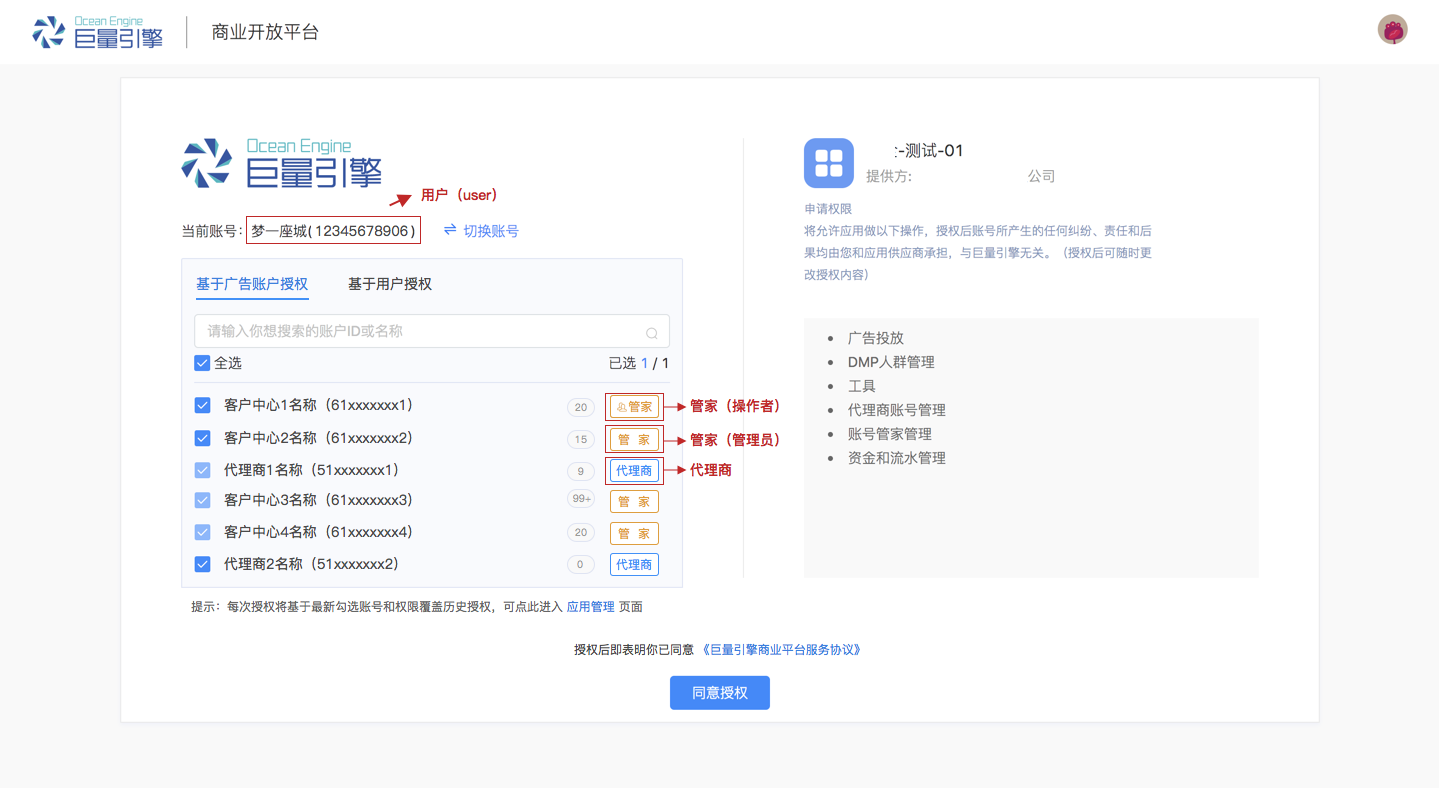The image size is (1439, 788).
Task: Click the 提供方 provider label
Action: coord(889,176)
